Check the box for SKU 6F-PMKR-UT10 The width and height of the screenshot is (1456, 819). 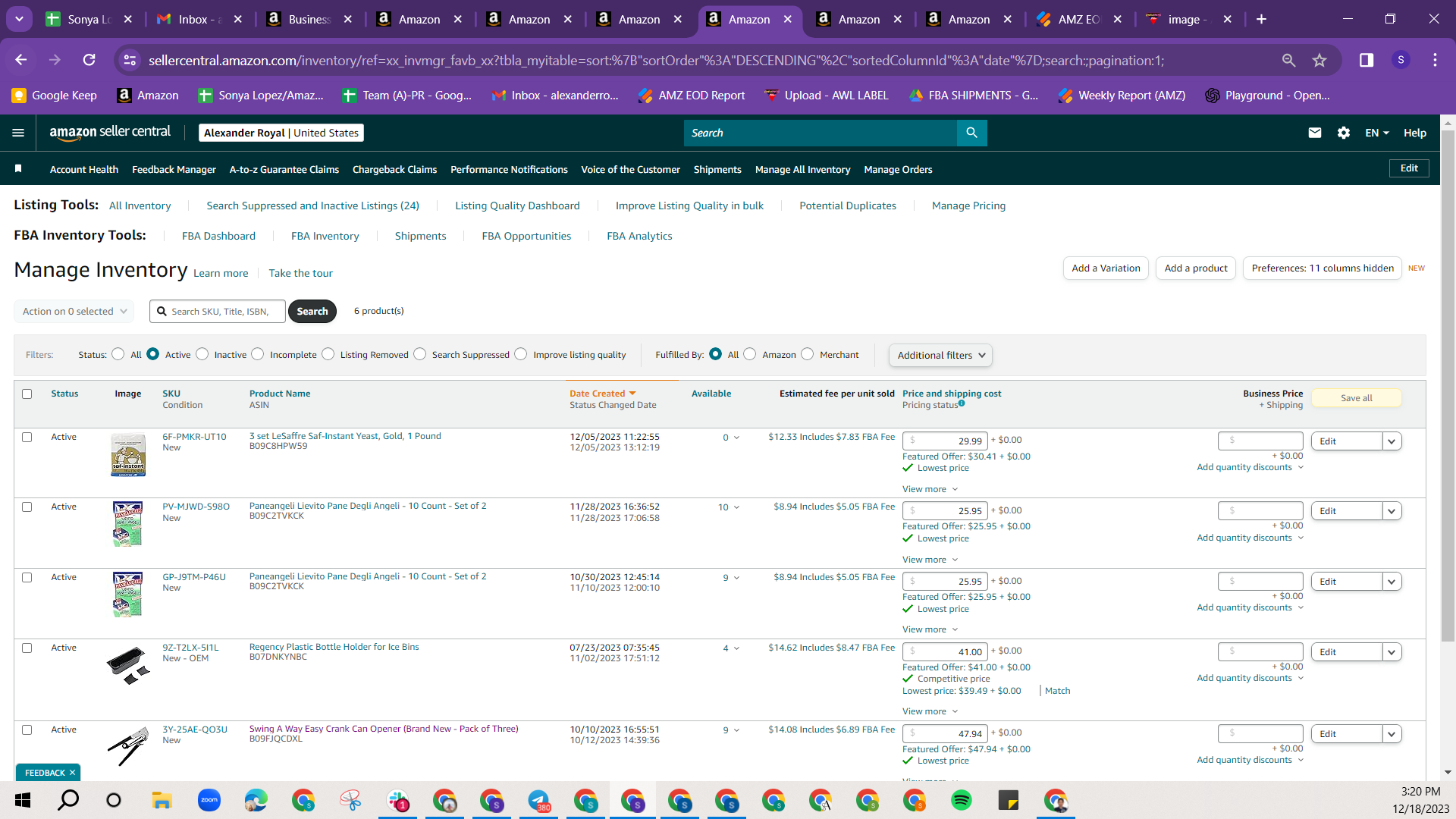pos(27,437)
